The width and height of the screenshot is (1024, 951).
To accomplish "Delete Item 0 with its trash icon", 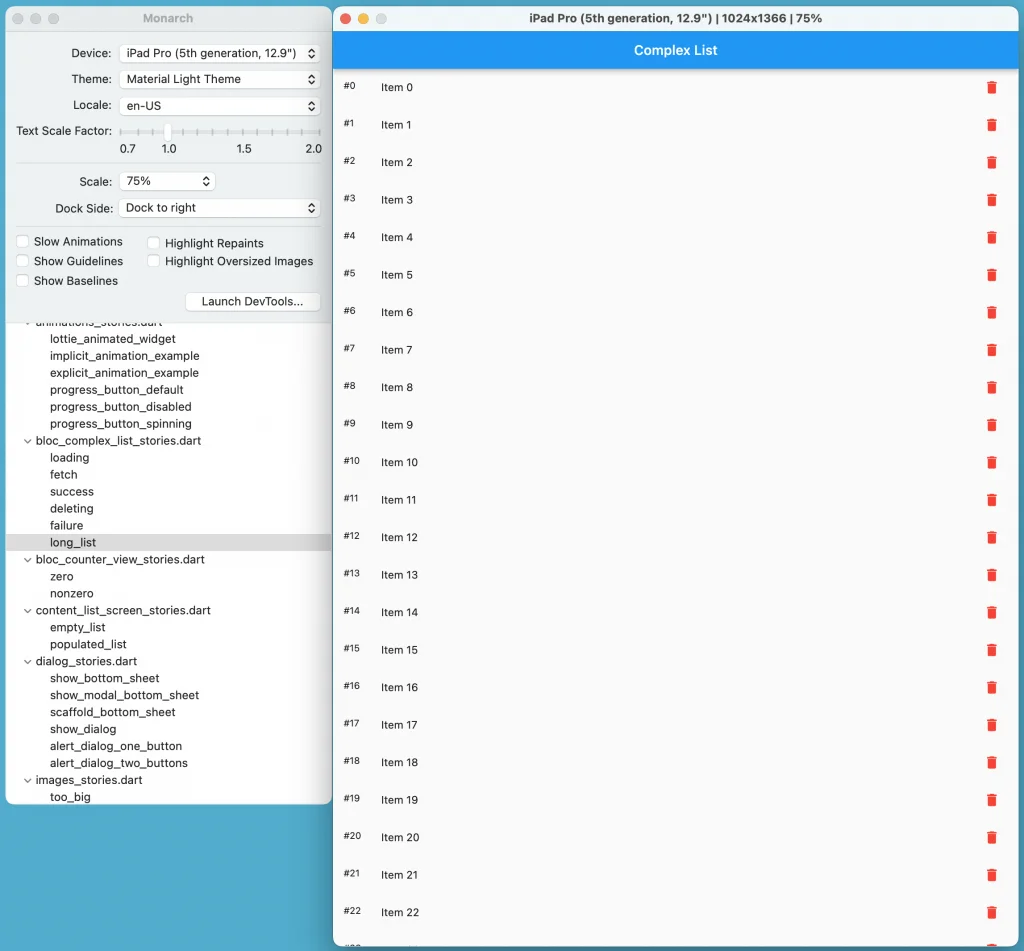I will 991,88.
